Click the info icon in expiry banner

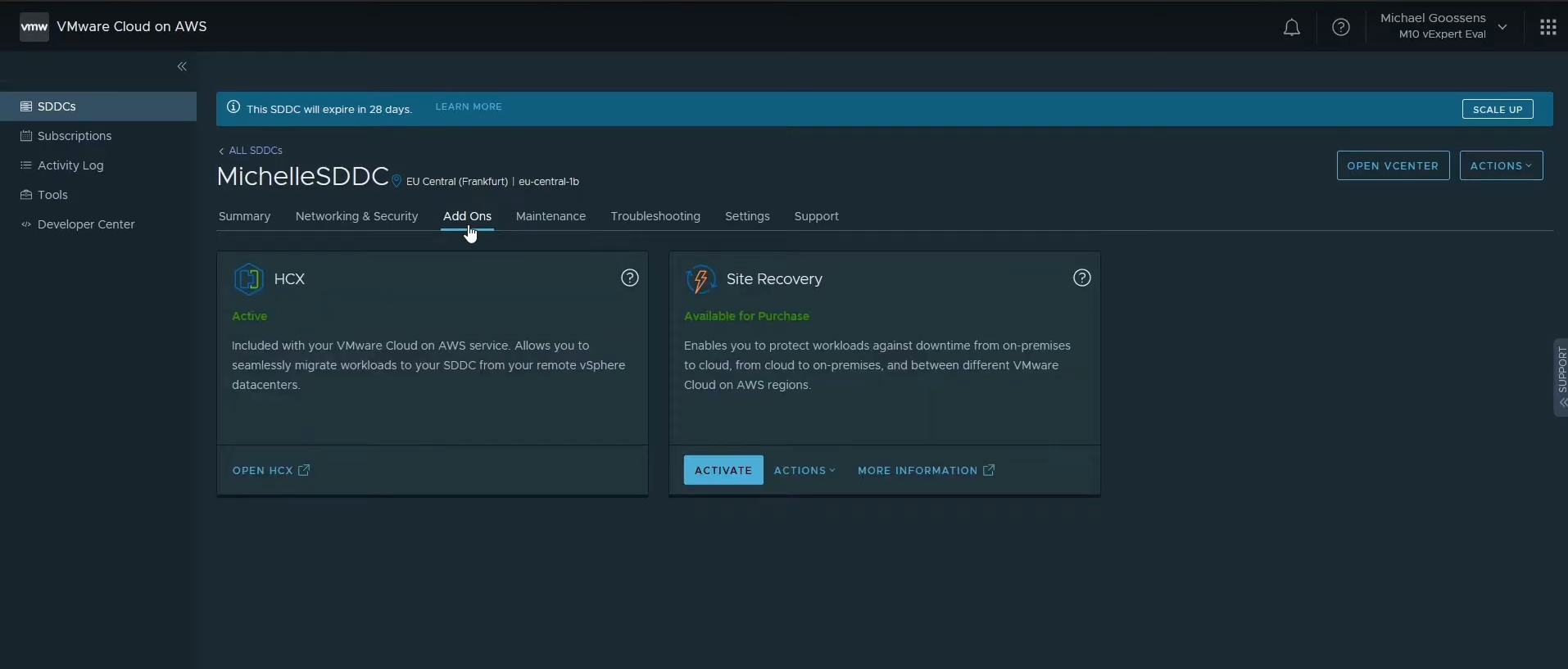click(x=233, y=107)
